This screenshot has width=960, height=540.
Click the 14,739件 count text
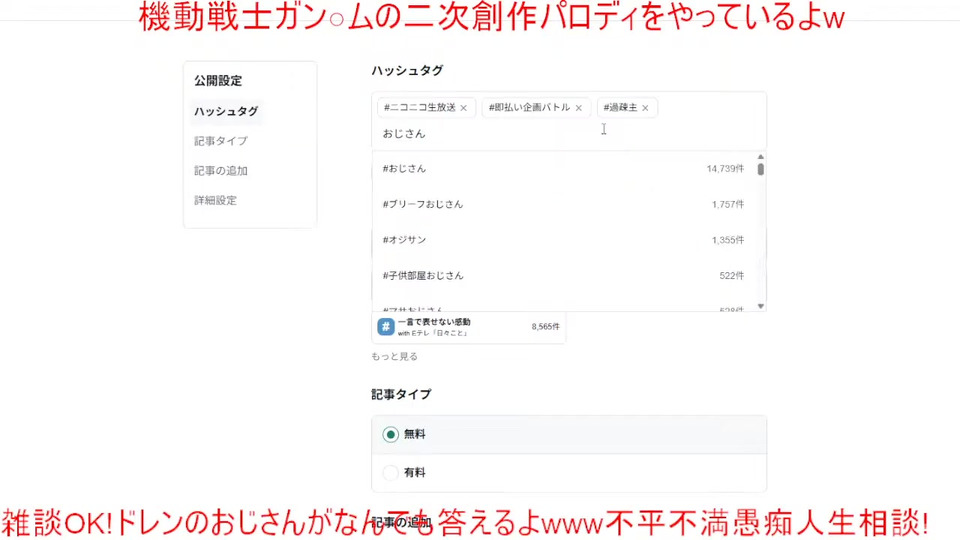(x=726, y=168)
